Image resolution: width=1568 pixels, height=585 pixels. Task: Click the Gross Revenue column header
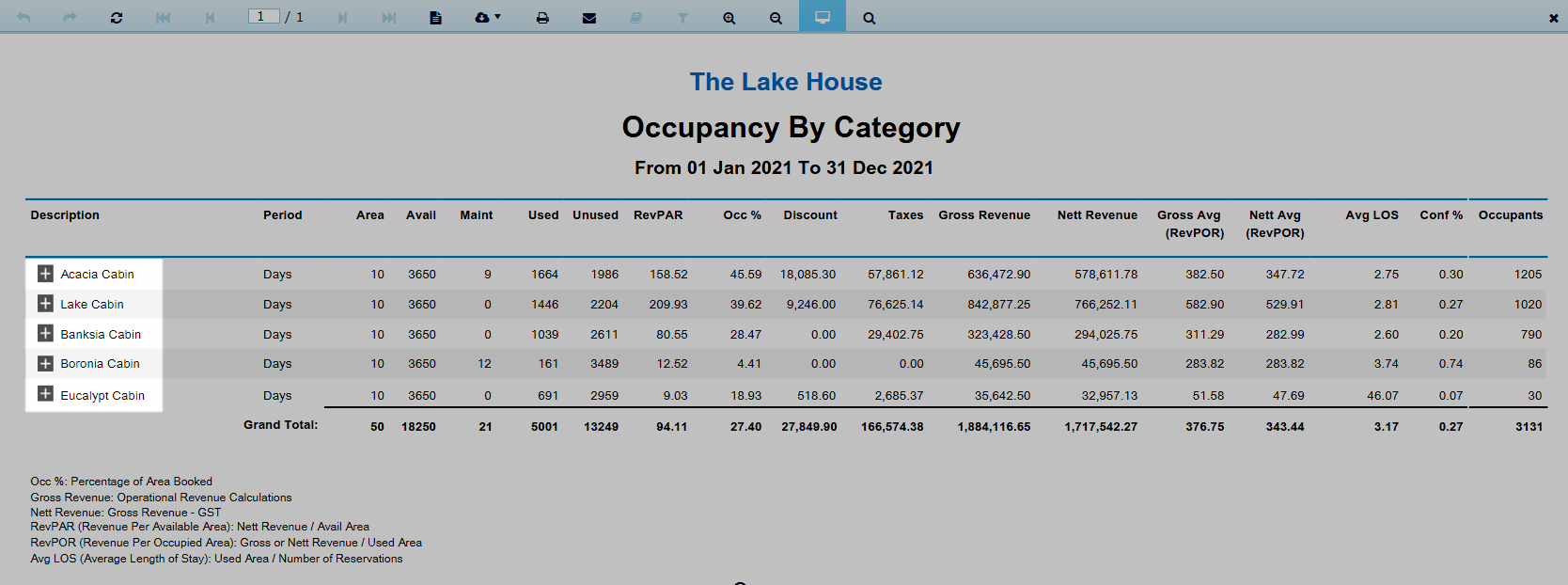984,215
